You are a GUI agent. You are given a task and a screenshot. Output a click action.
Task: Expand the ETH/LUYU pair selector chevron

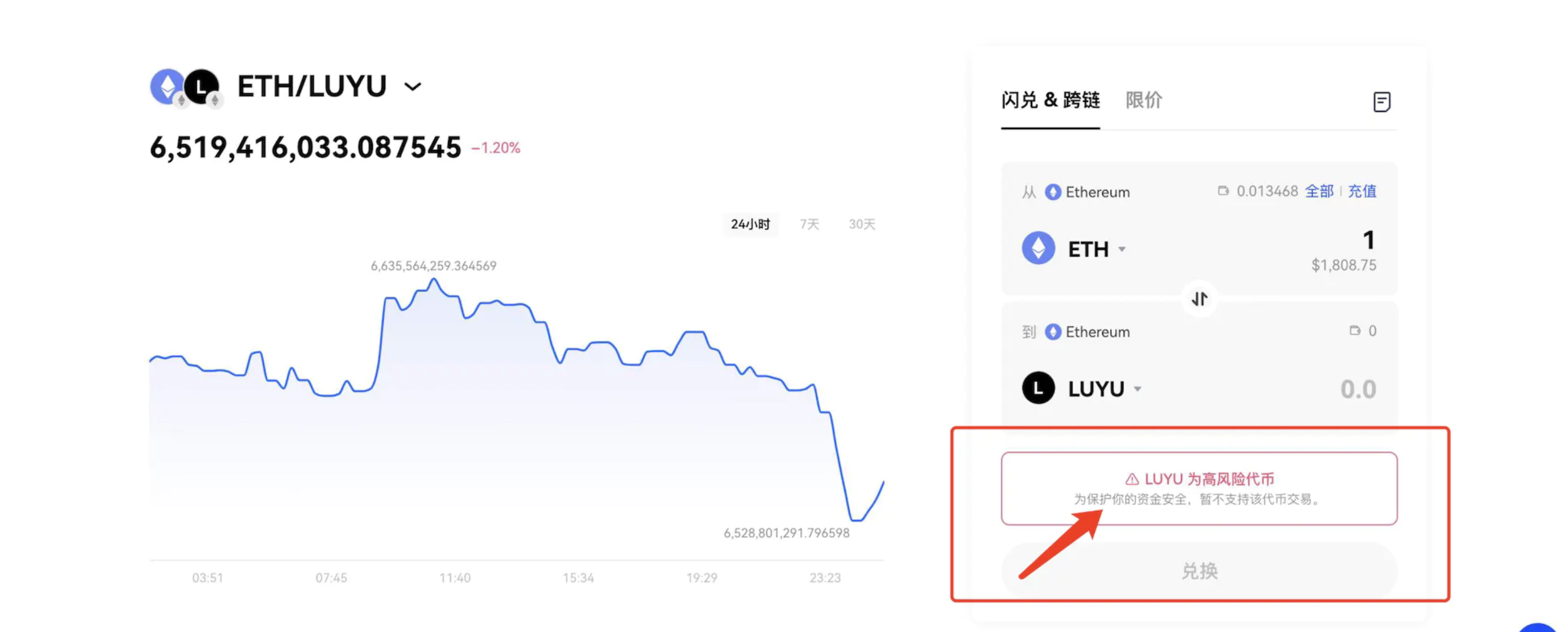[x=413, y=87]
